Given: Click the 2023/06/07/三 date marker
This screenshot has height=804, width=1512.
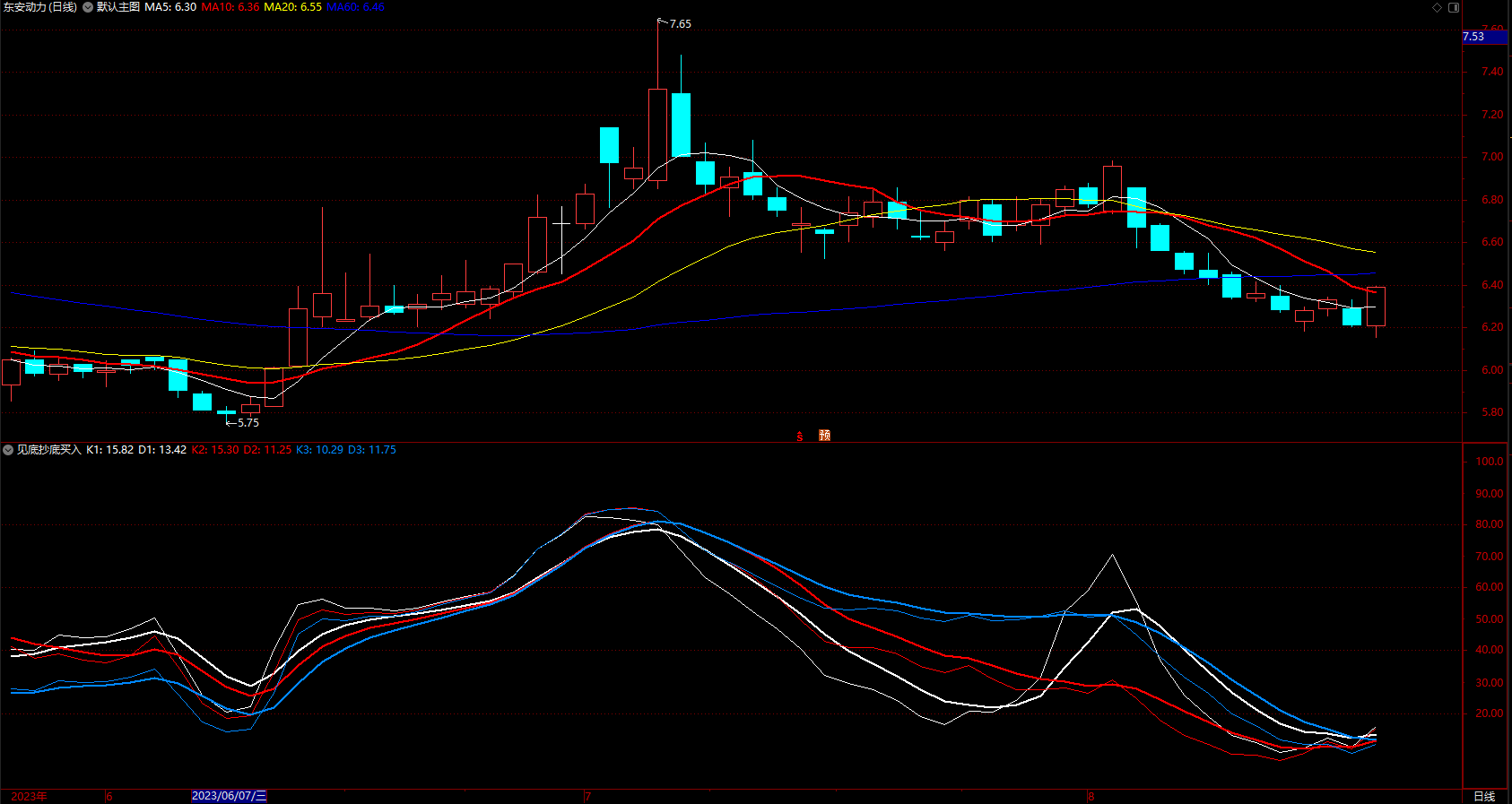Looking at the screenshot, I should pyautogui.click(x=229, y=796).
